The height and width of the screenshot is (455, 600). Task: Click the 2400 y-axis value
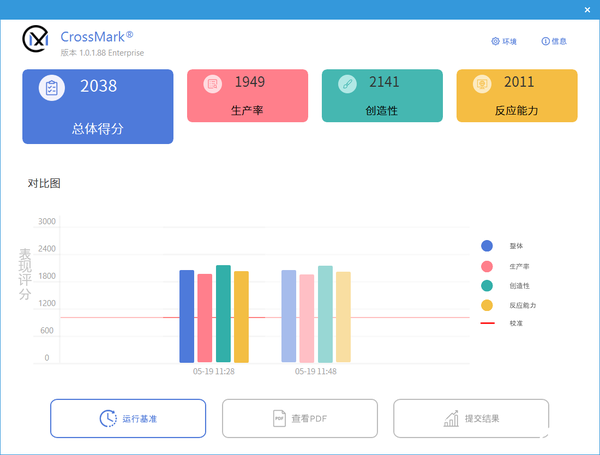pos(47,249)
